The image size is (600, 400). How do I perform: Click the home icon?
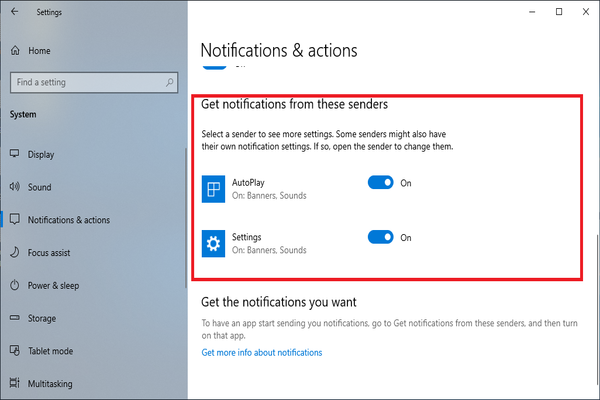15,51
